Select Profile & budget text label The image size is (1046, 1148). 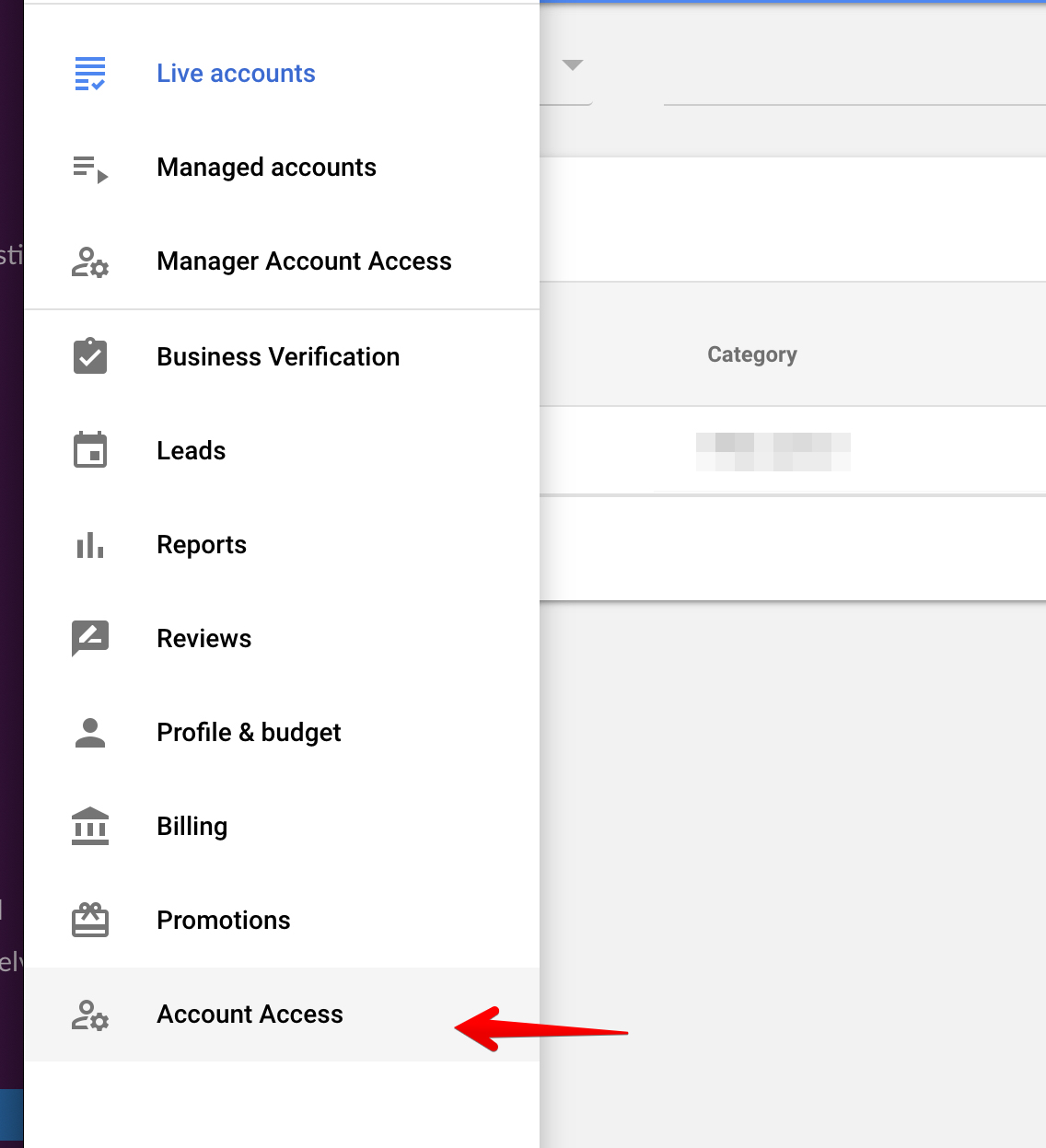click(x=249, y=733)
